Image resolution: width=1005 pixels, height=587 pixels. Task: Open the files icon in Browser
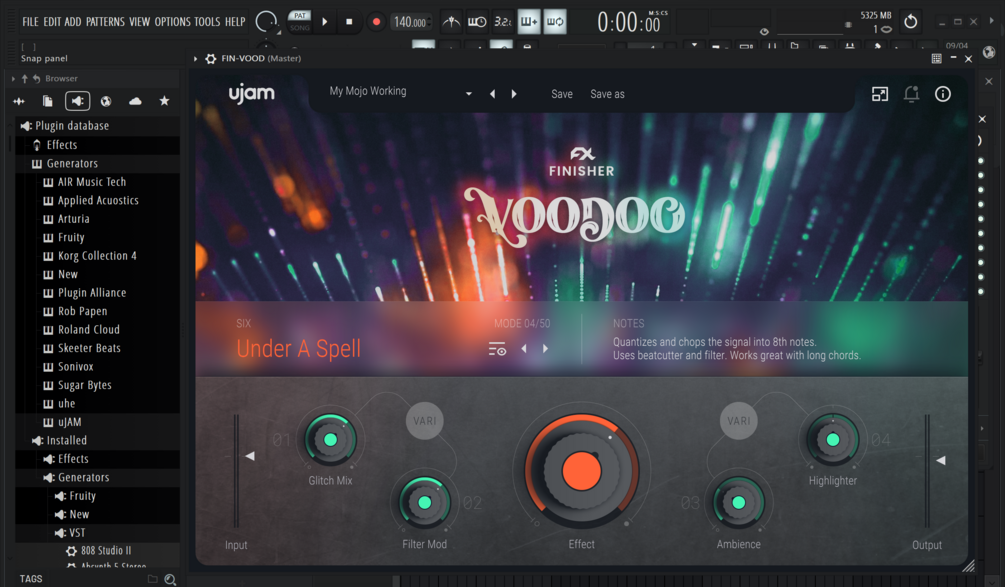point(47,101)
